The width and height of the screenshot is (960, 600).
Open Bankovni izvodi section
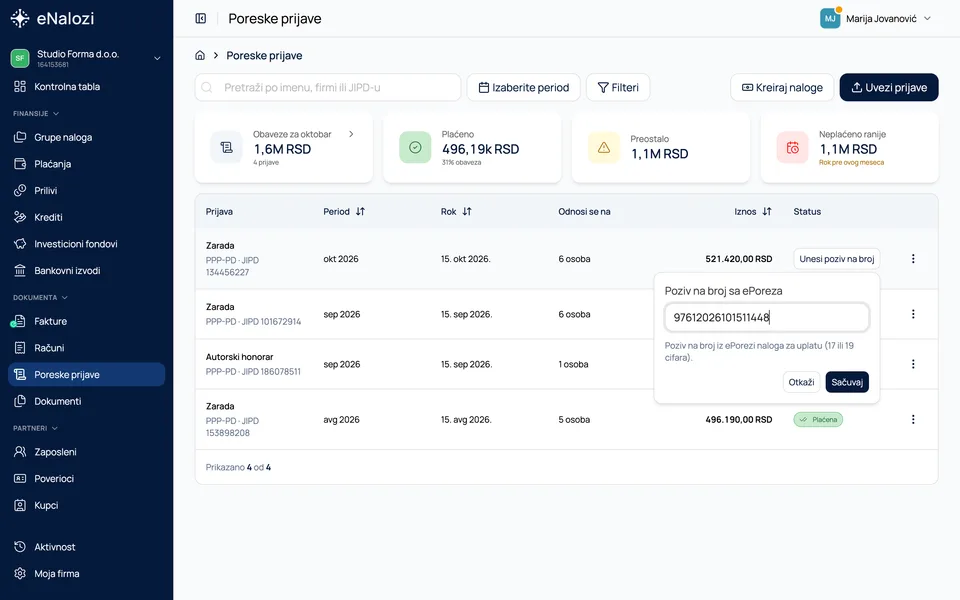tap(86, 271)
